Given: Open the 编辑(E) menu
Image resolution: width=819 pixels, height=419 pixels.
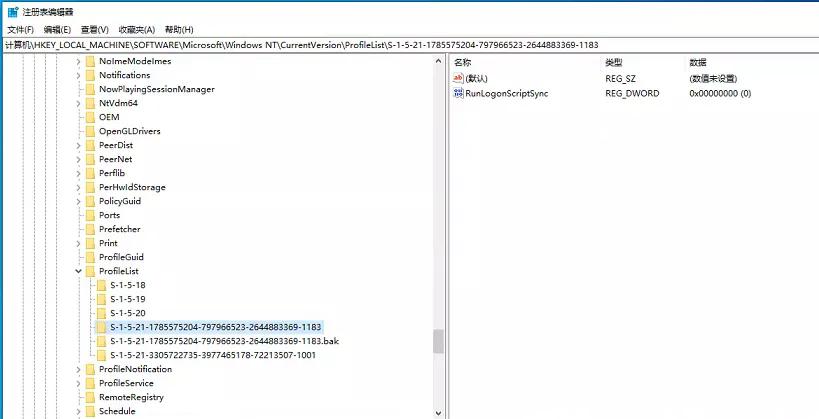Looking at the screenshot, I should tap(57, 30).
